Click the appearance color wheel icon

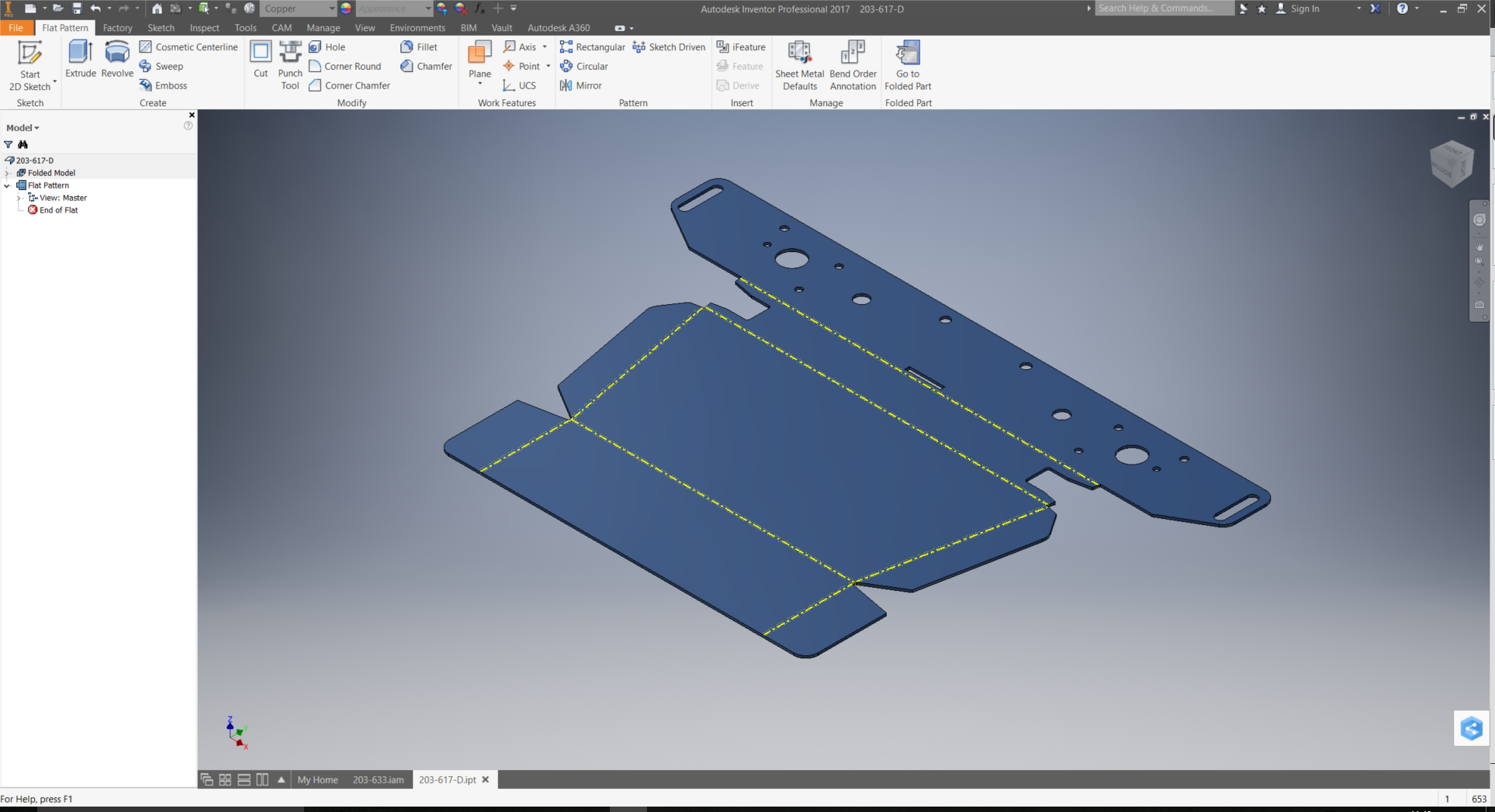click(x=346, y=9)
